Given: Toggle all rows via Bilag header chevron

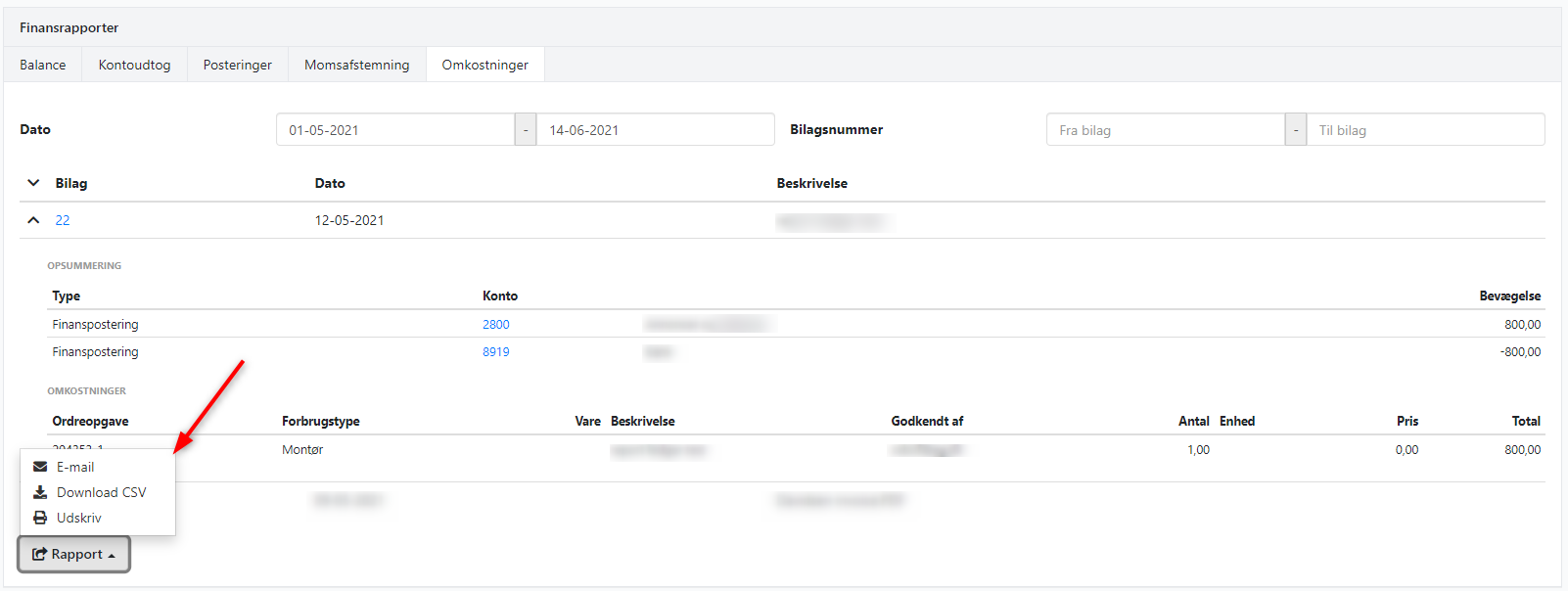Looking at the screenshot, I should click(x=33, y=183).
